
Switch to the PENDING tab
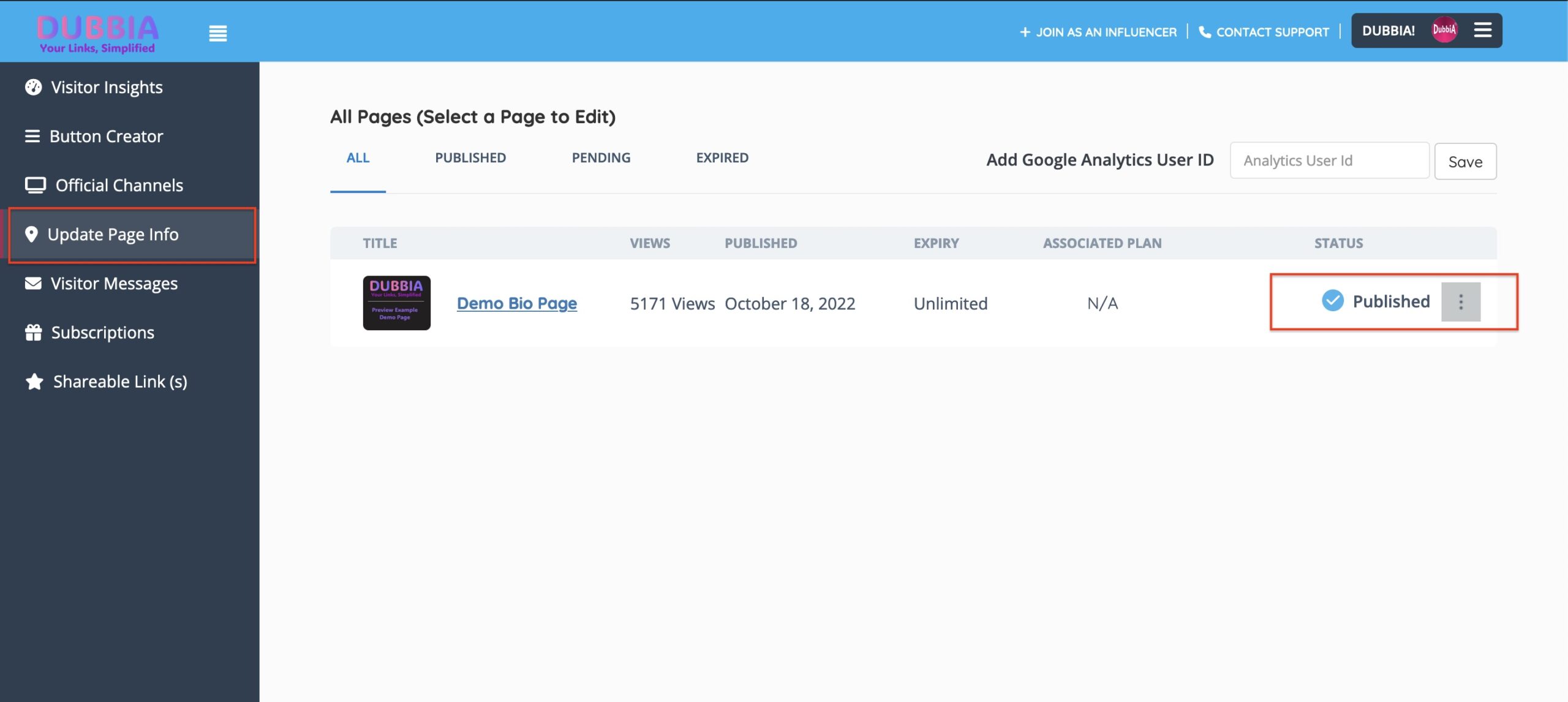click(601, 158)
